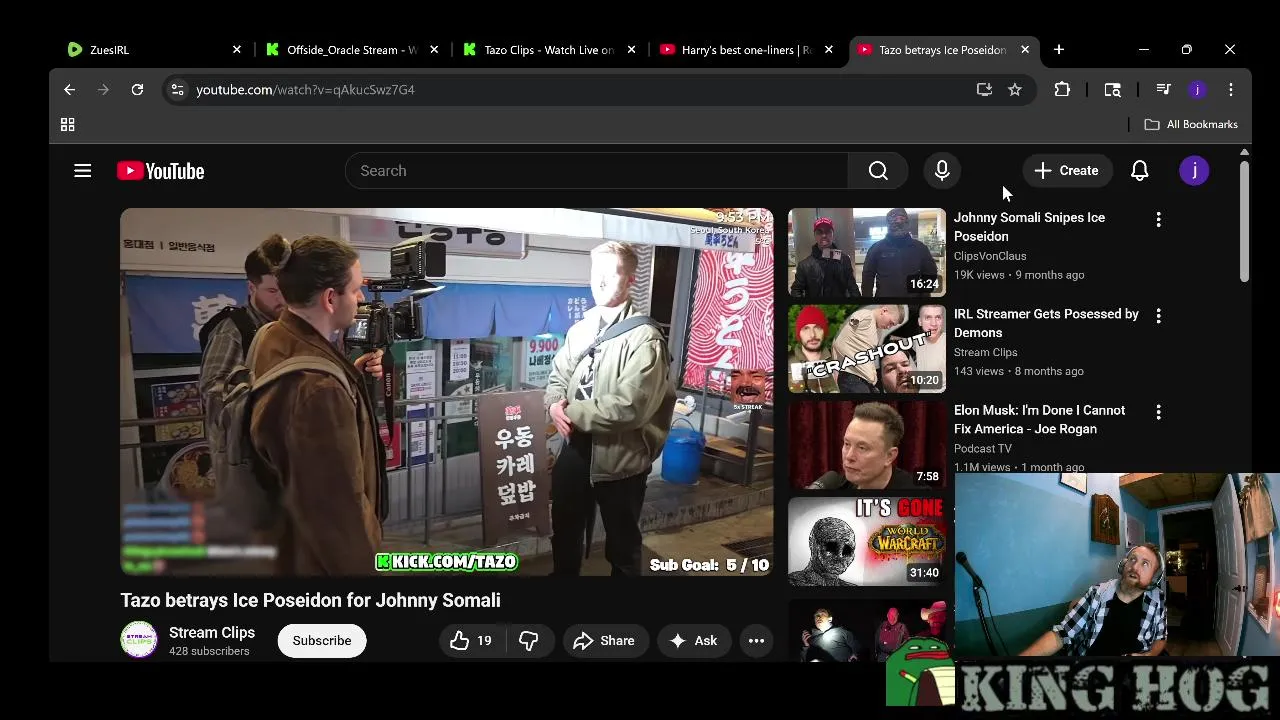This screenshot has width=1280, height=720.
Task: Go back in browser history
Action: point(69,90)
